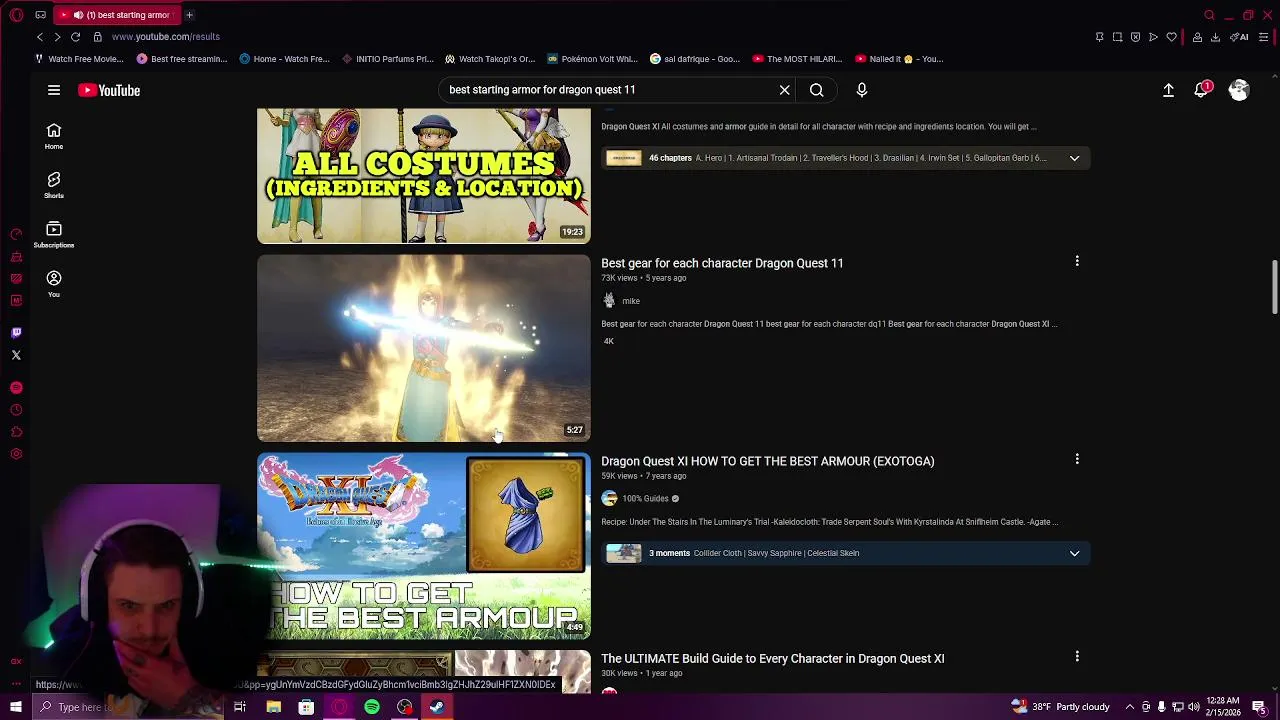Save page with the heart bookmark icon

click(1171, 37)
